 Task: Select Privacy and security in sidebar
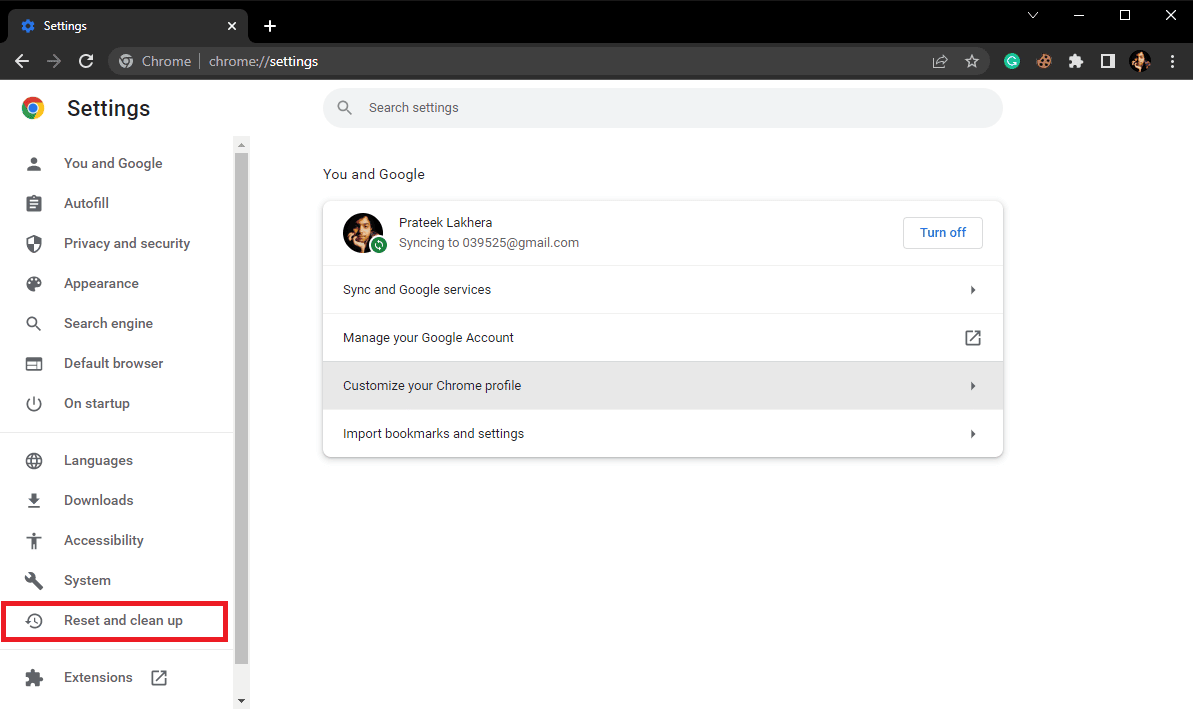coord(126,243)
